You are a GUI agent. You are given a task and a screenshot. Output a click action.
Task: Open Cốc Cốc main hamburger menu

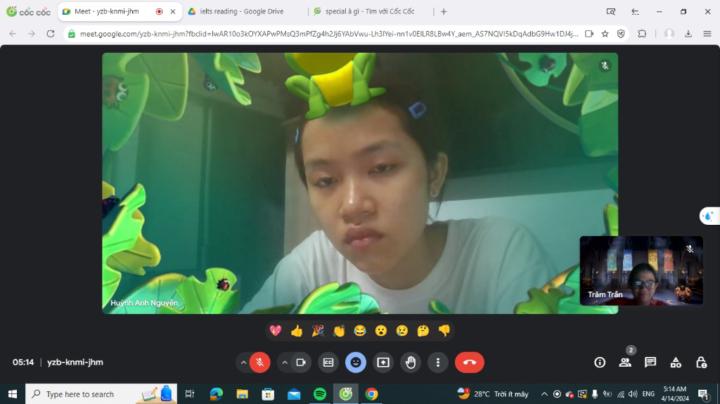(707, 34)
